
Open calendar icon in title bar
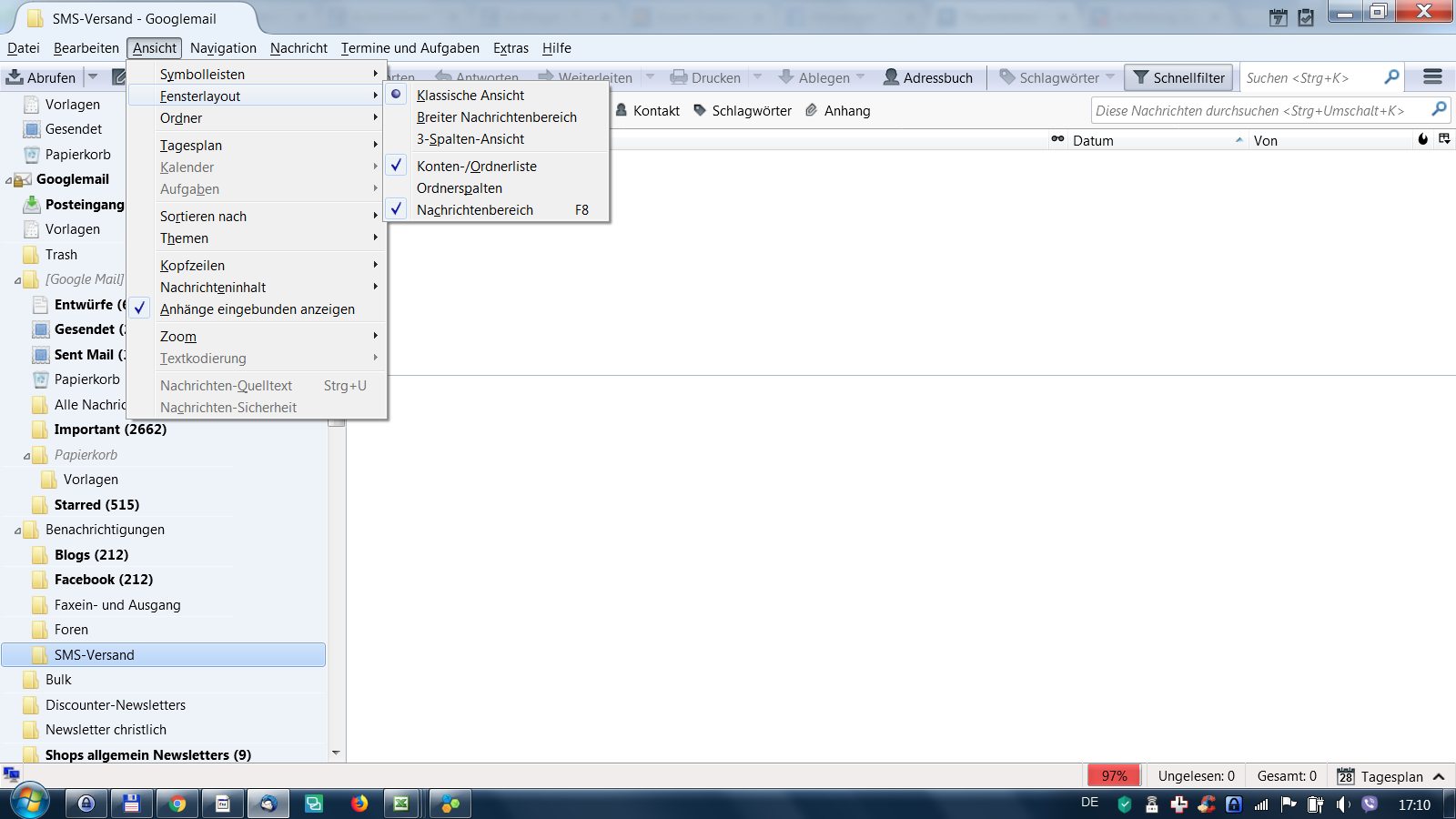coord(1279,17)
